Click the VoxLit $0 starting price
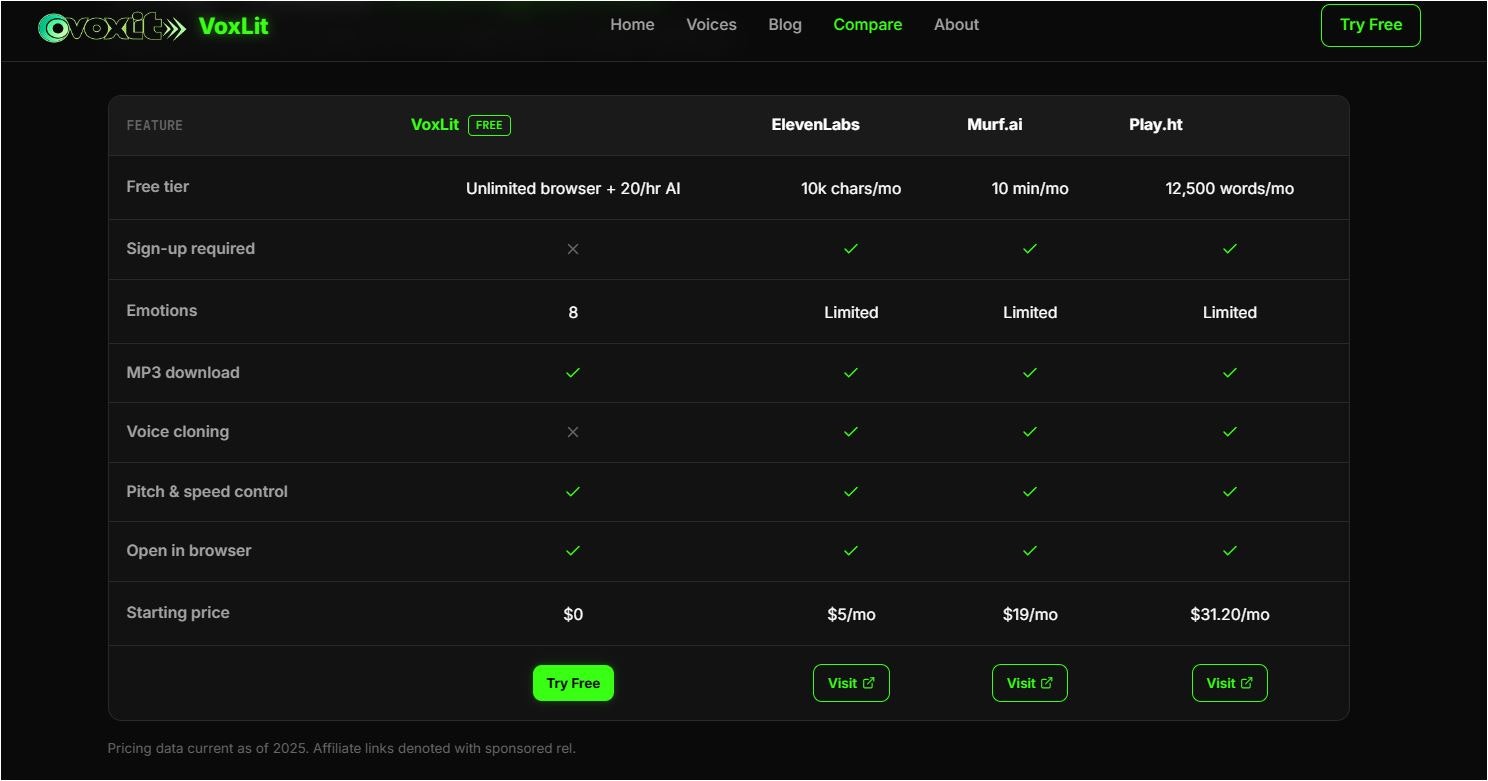The width and height of the screenshot is (1488, 781). point(573,614)
